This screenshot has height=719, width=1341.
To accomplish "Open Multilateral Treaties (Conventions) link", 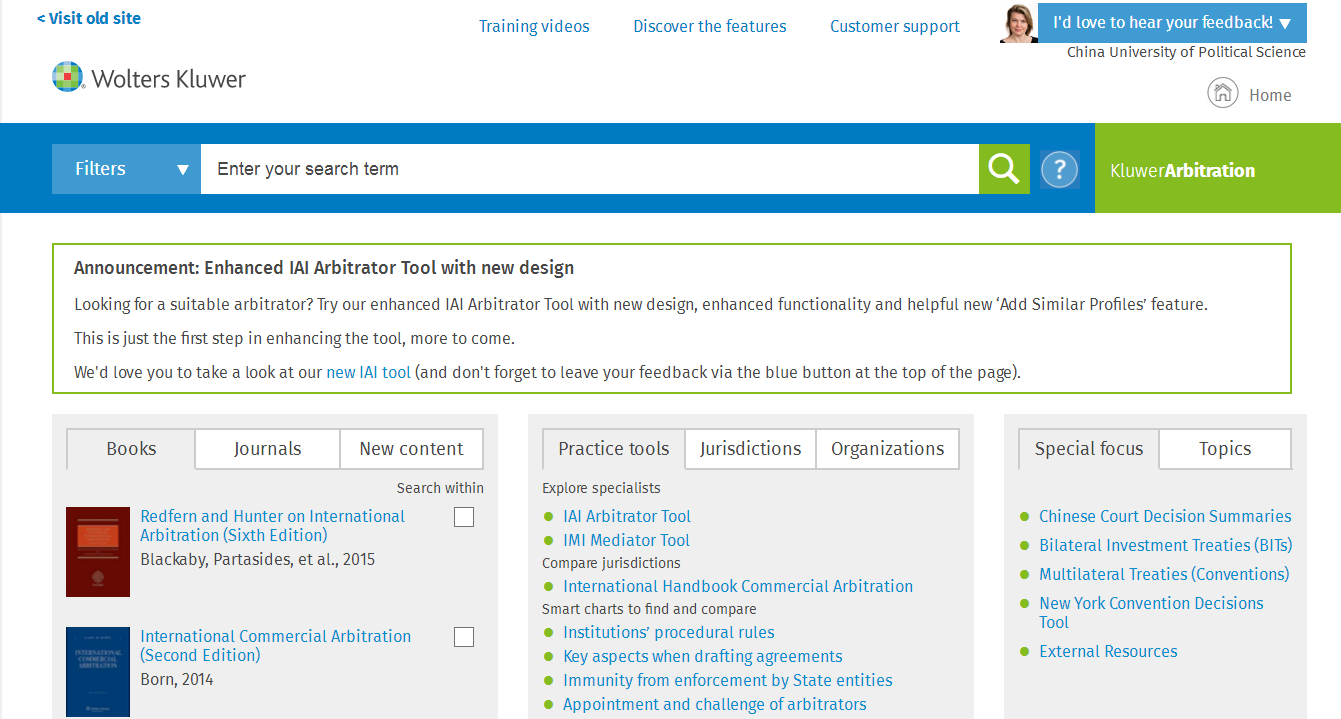I will click(x=1164, y=574).
